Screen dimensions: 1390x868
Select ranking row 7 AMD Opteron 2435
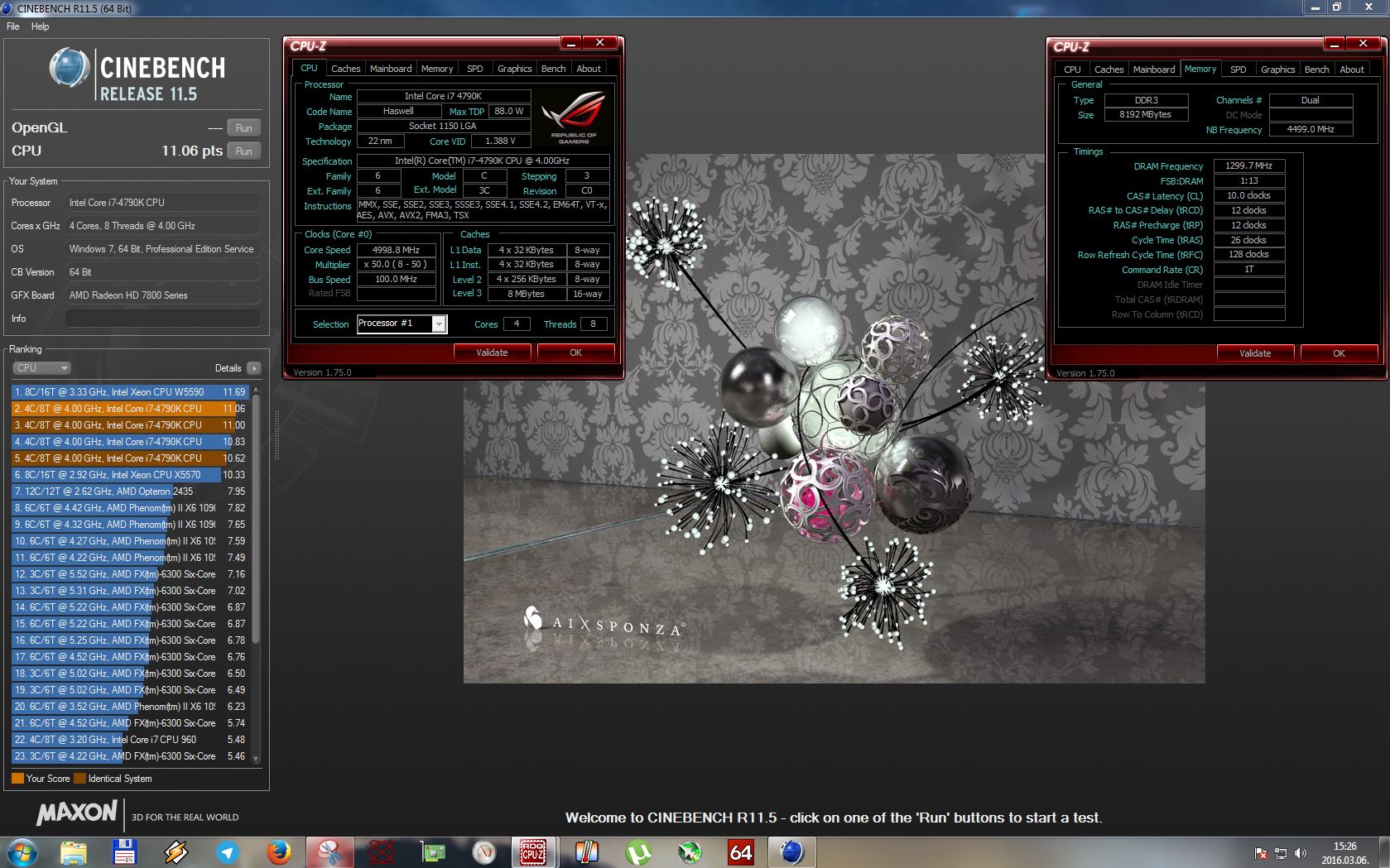click(128, 492)
